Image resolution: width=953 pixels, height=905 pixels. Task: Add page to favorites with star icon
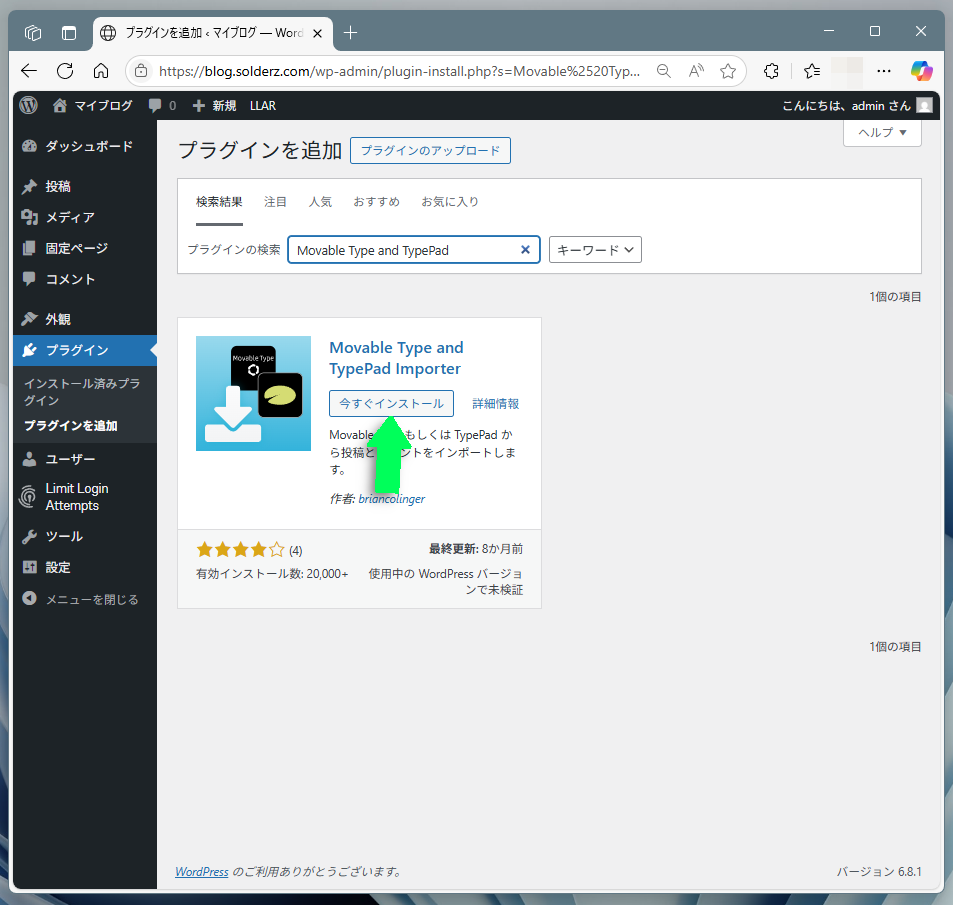tap(728, 71)
